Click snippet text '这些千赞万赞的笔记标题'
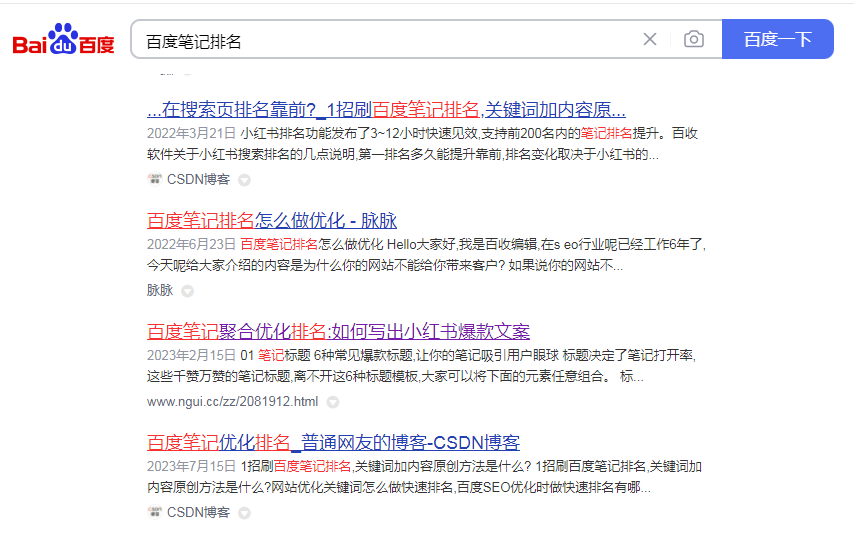854x536 pixels. pos(218,376)
